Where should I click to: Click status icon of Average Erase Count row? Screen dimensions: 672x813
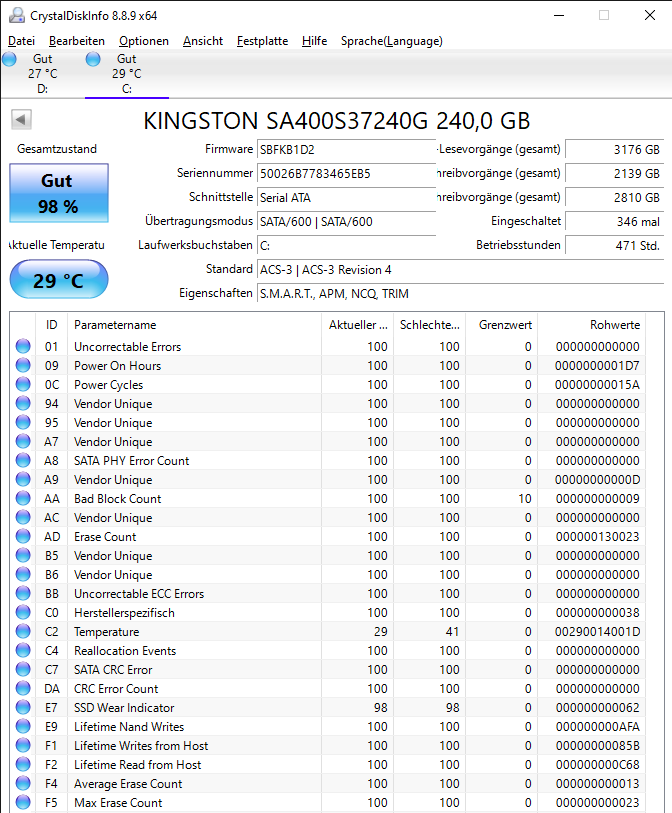click(23, 783)
